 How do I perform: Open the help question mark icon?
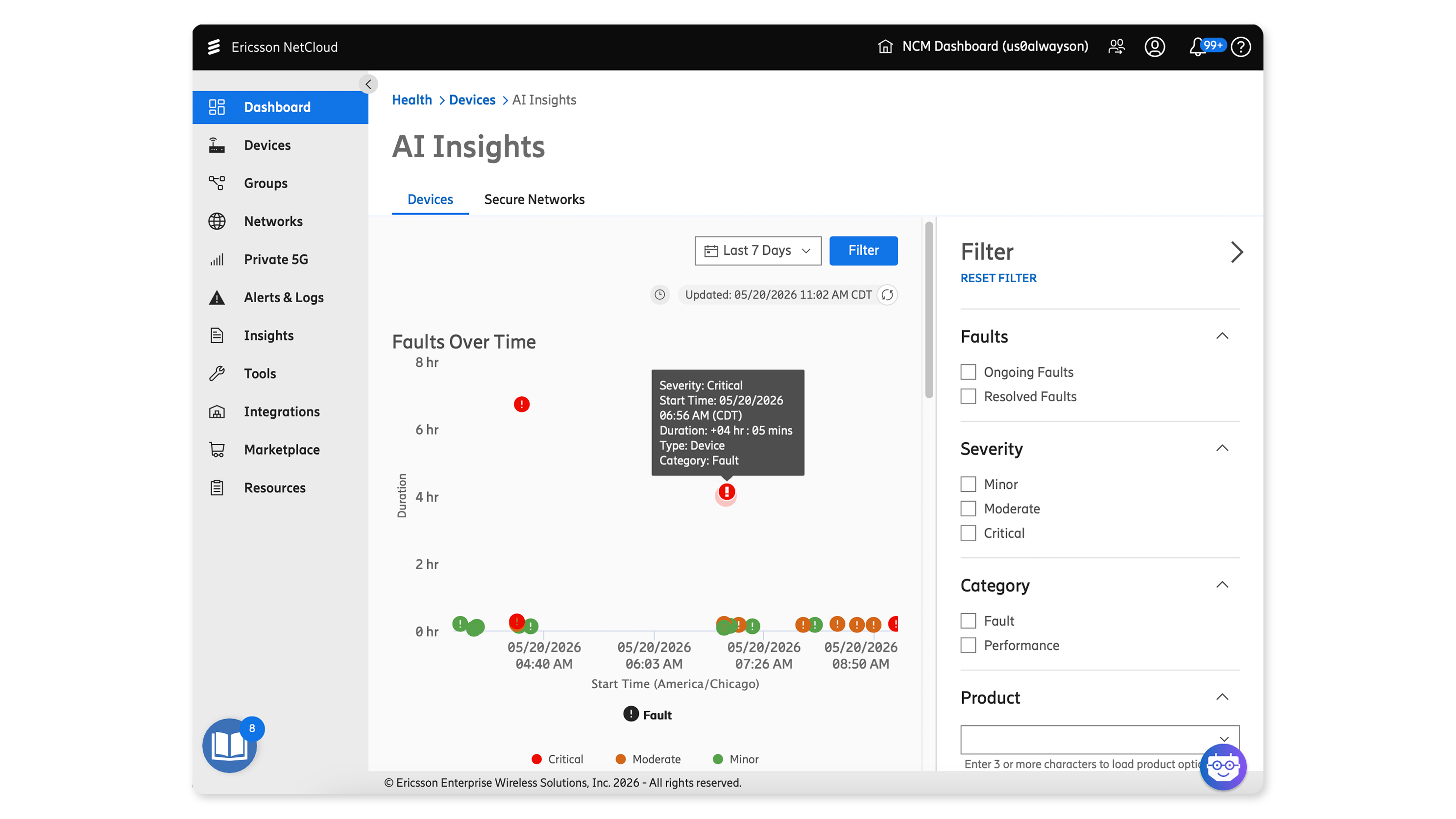[x=1240, y=47]
